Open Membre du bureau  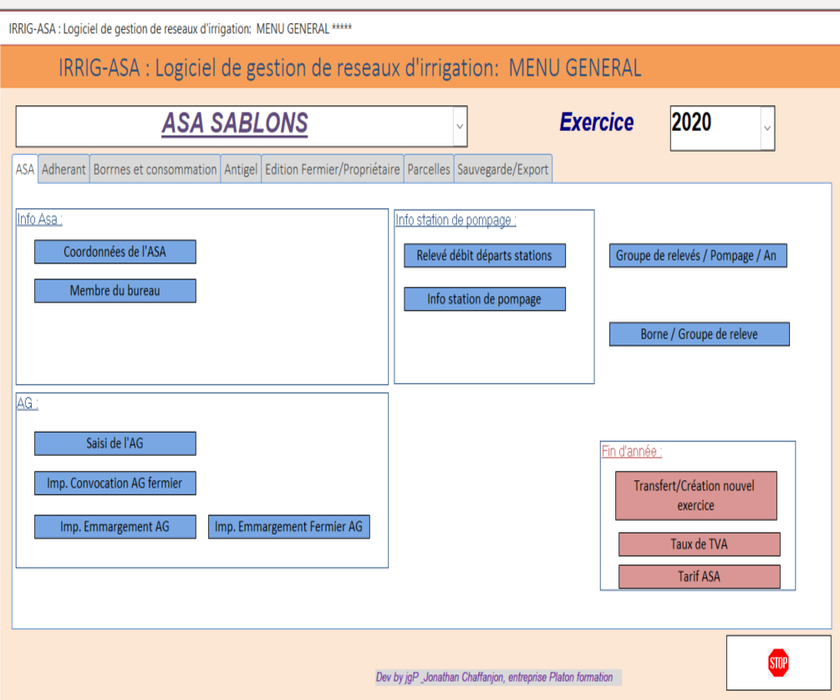tap(115, 291)
